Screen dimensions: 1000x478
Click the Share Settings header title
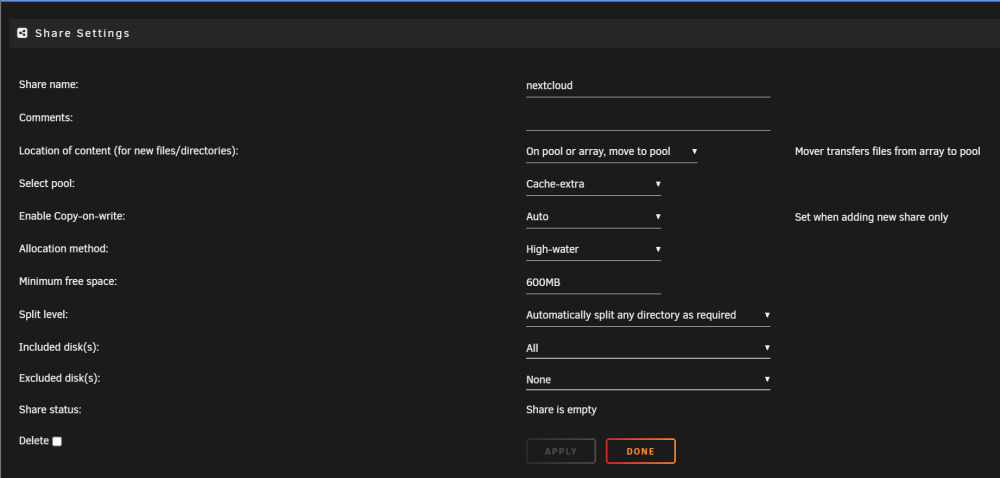click(82, 33)
